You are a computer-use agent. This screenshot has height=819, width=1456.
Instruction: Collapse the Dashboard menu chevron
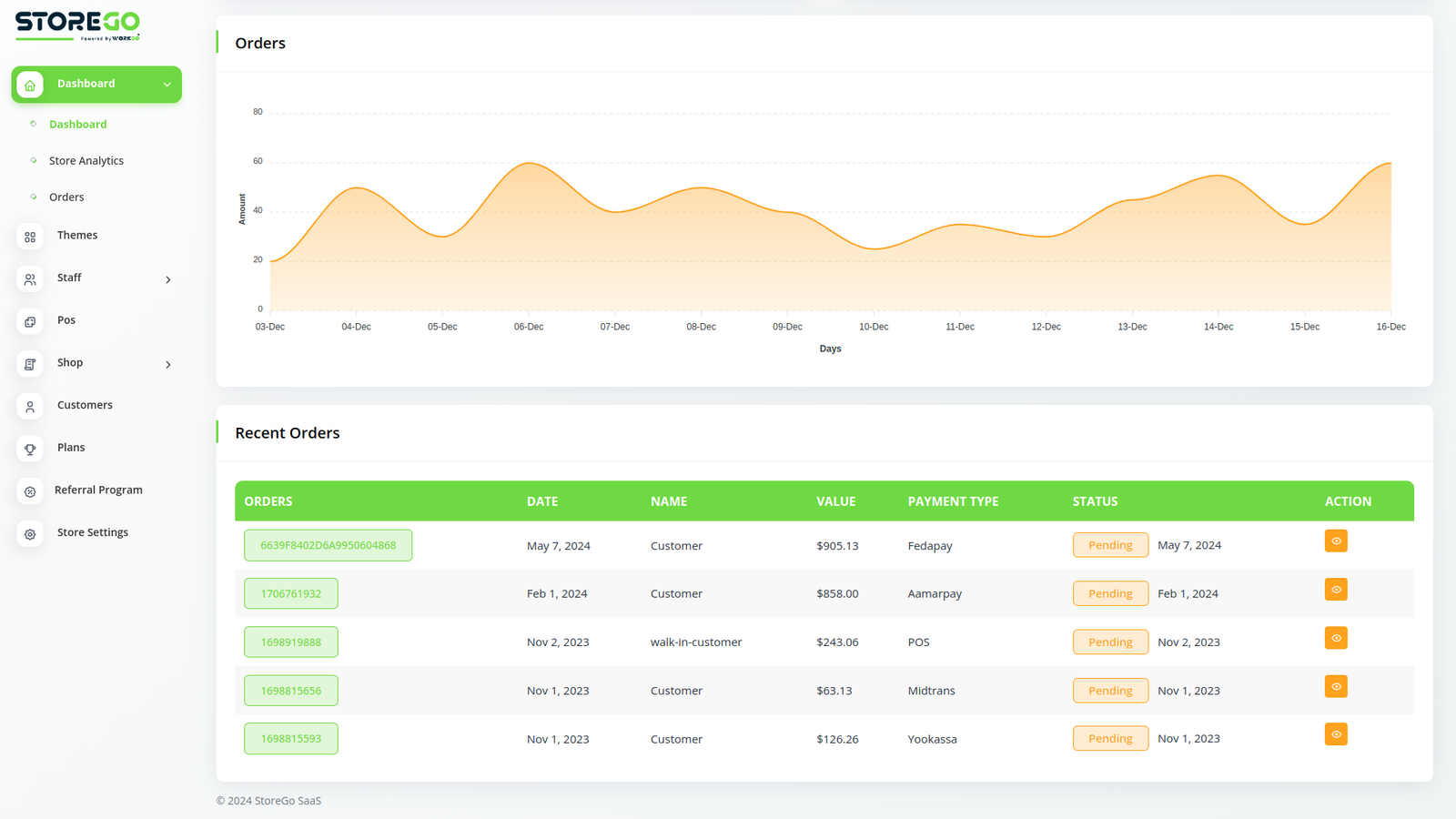click(167, 85)
